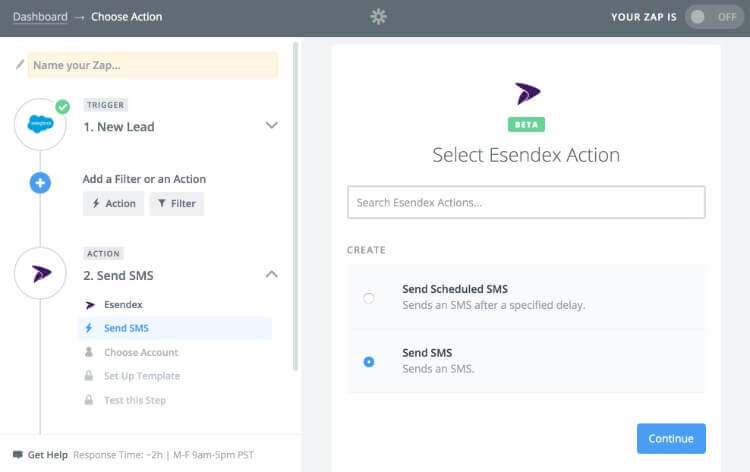Screen dimensions: 750x472
Task: Add a Filter step button
Action: point(176,204)
